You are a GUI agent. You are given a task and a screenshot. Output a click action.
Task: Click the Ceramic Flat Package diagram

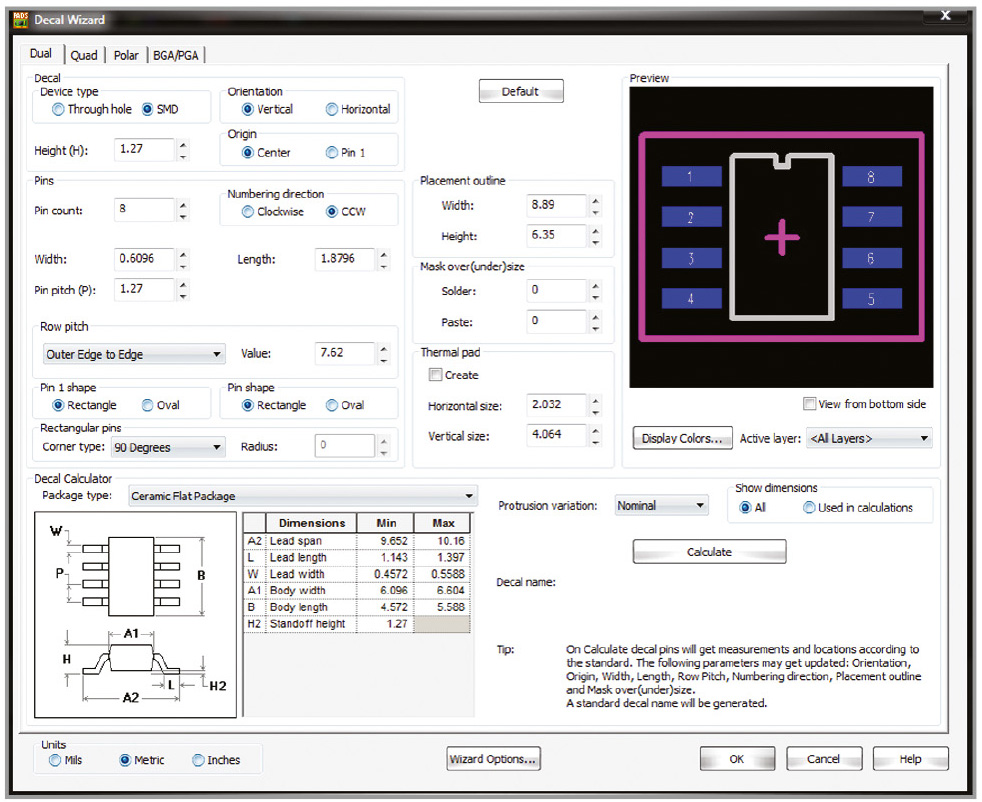pyautogui.click(x=136, y=614)
